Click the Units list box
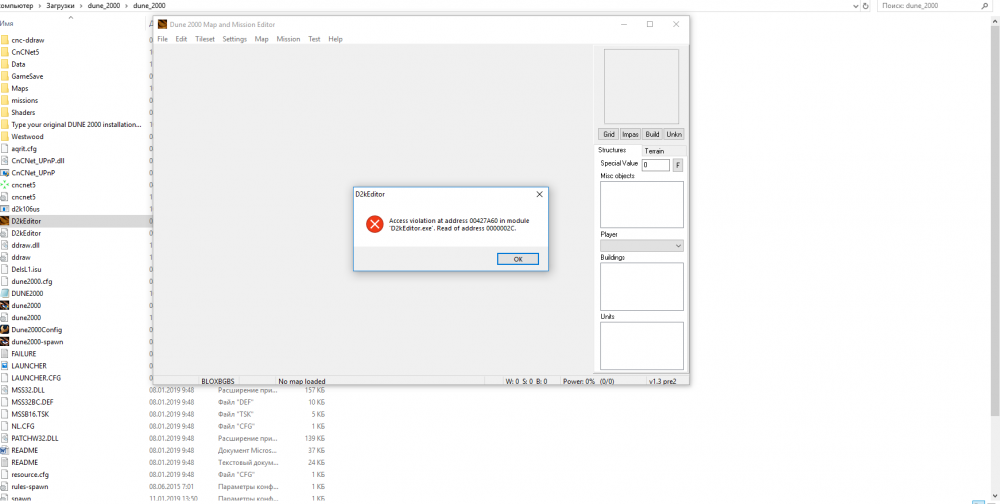The width and height of the screenshot is (1000, 504). (x=642, y=345)
